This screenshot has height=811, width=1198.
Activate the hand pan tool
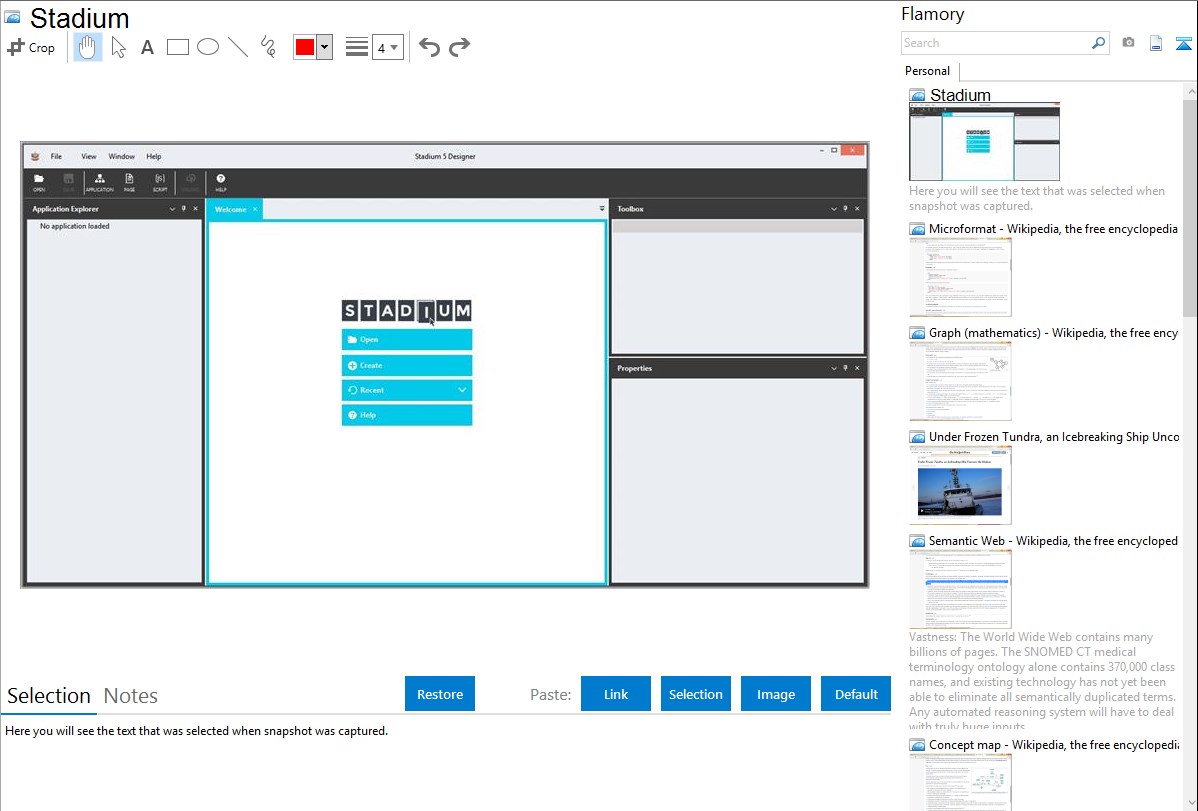click(88, 47)
